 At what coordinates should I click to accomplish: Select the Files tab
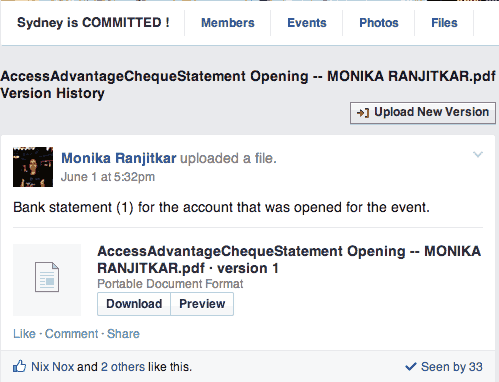tap(444, 23)
